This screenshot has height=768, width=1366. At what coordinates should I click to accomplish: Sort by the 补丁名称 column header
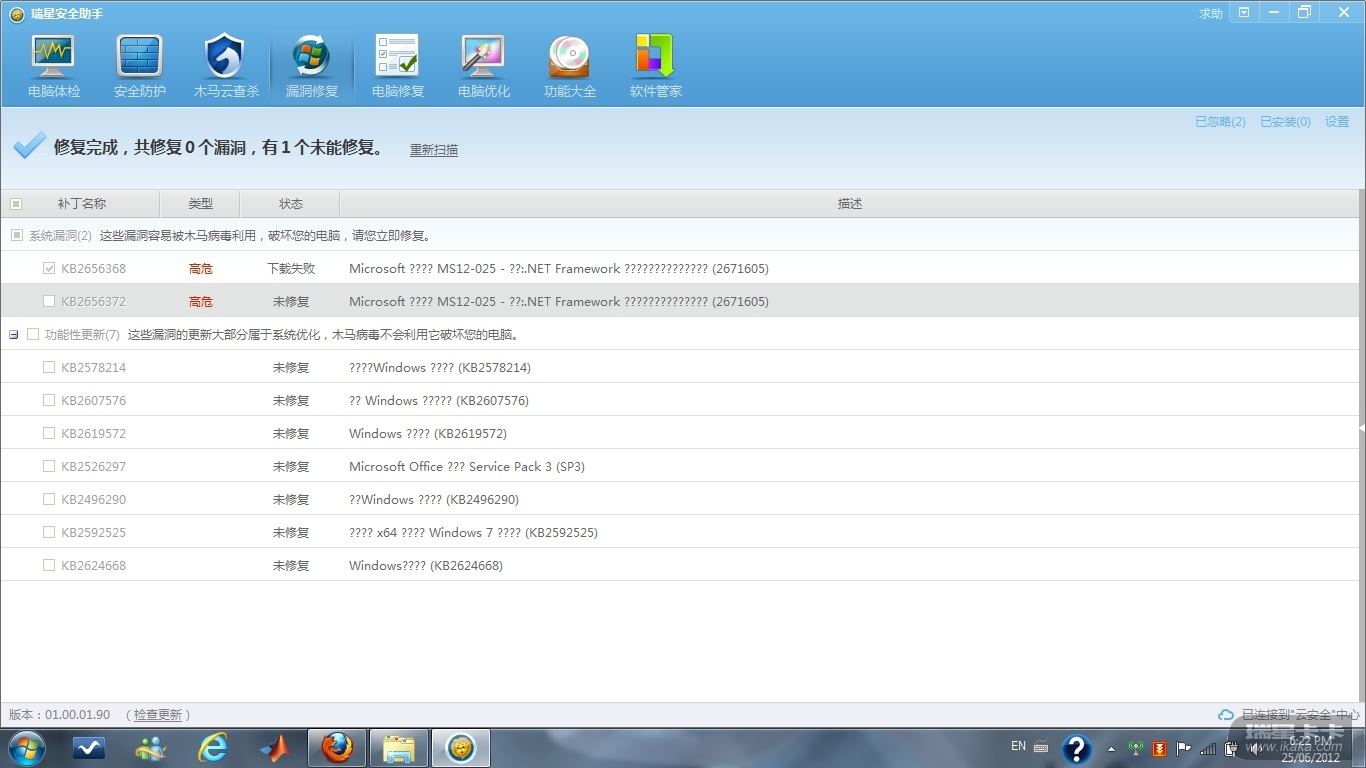[81, 204]
